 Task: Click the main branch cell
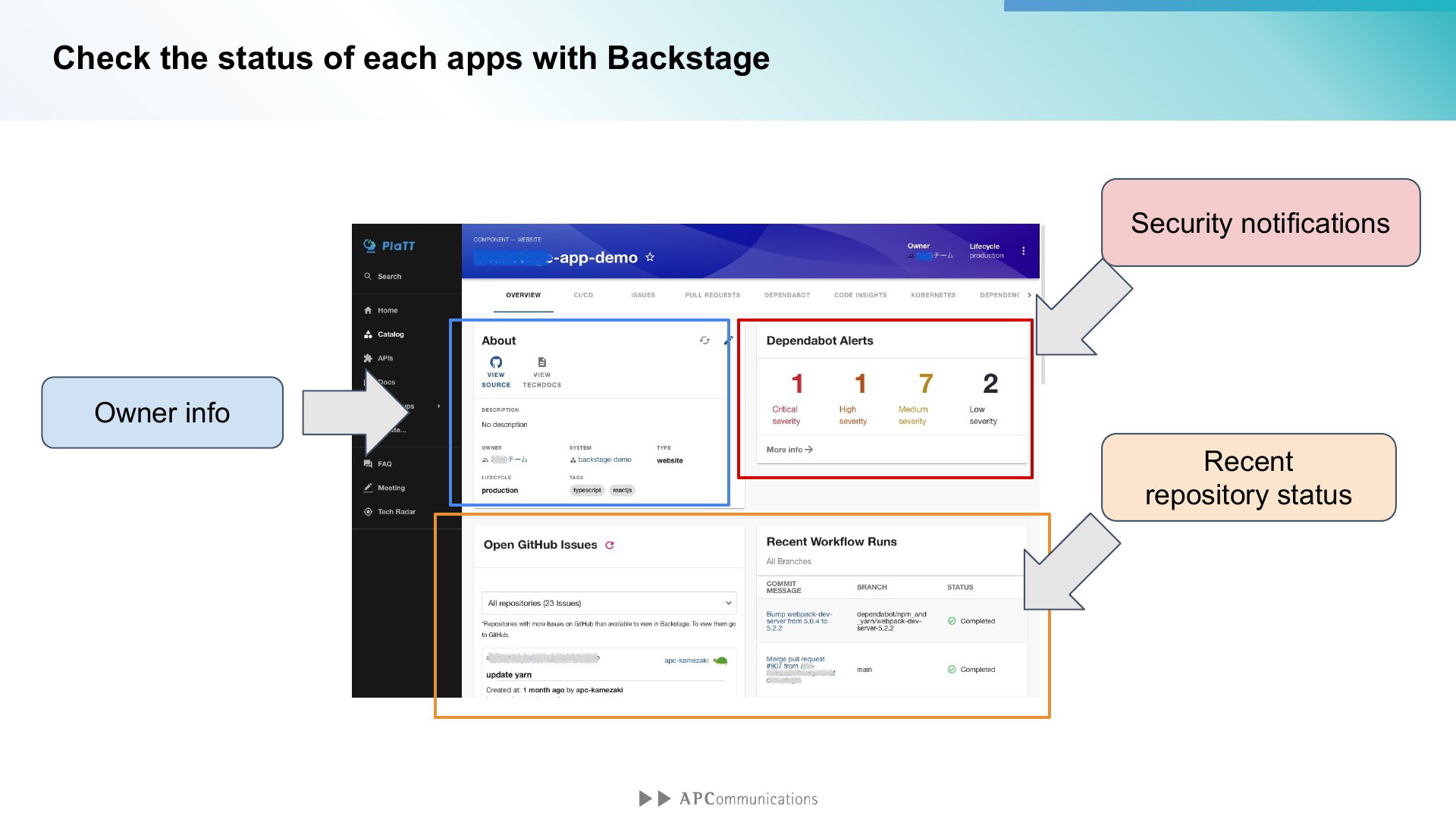click(x=864, y=670)
